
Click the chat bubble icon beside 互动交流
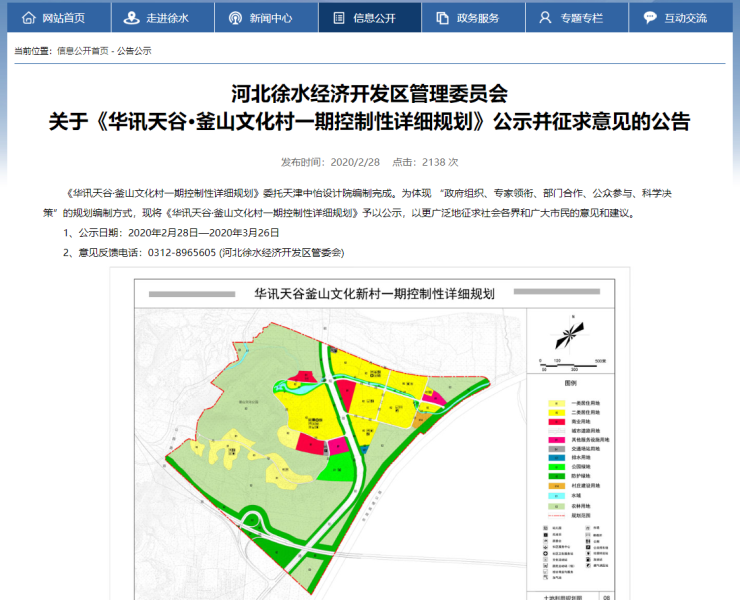(650, 18)
